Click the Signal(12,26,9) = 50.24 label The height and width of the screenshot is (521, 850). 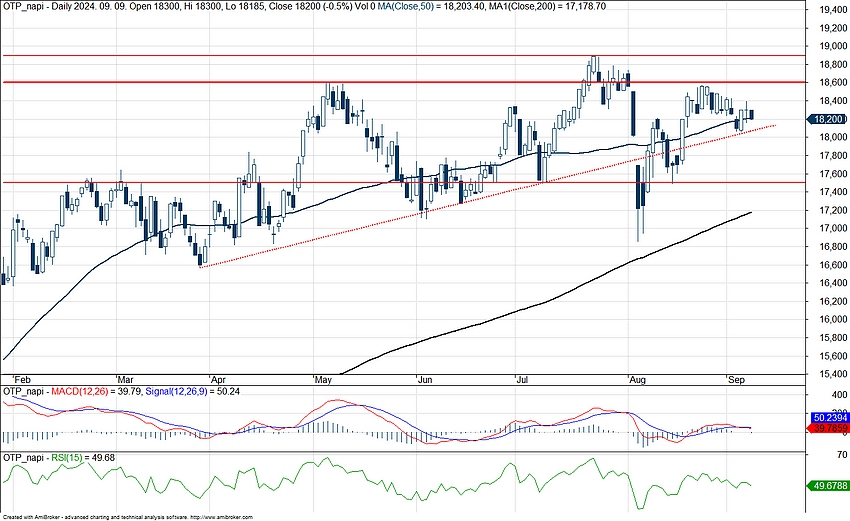point(192,391)
